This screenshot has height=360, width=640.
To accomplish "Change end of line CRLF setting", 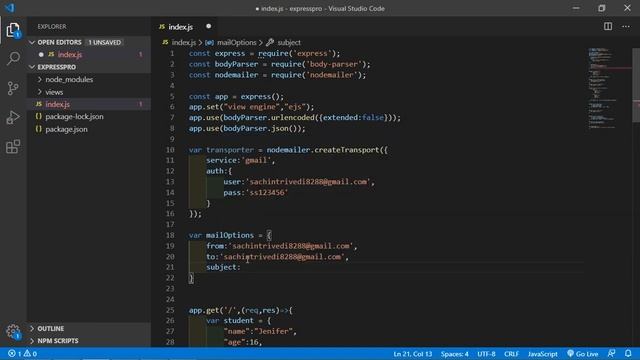I will [x=511, y=354].
